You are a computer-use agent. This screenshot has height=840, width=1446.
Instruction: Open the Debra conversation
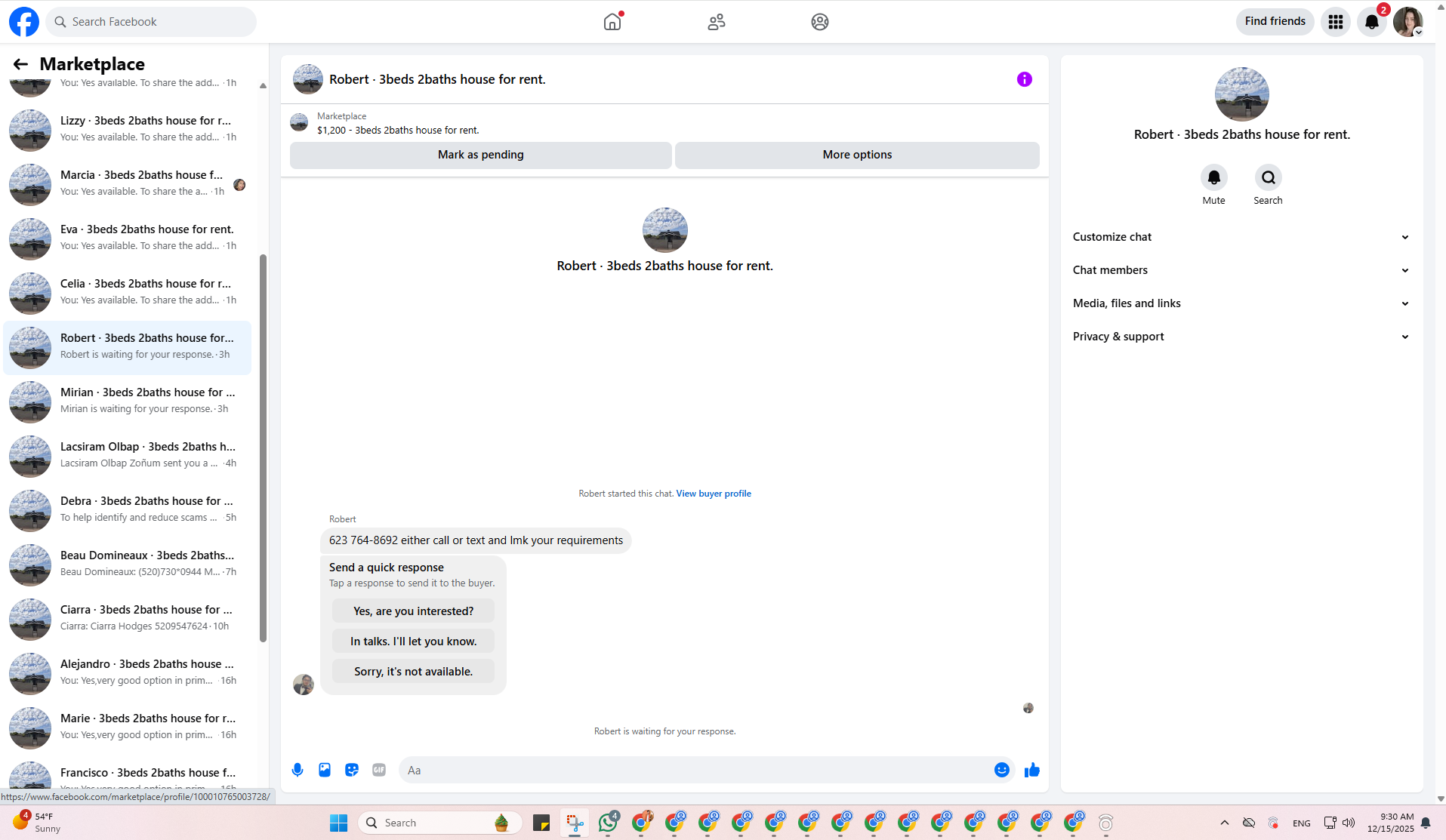point(127,509)
